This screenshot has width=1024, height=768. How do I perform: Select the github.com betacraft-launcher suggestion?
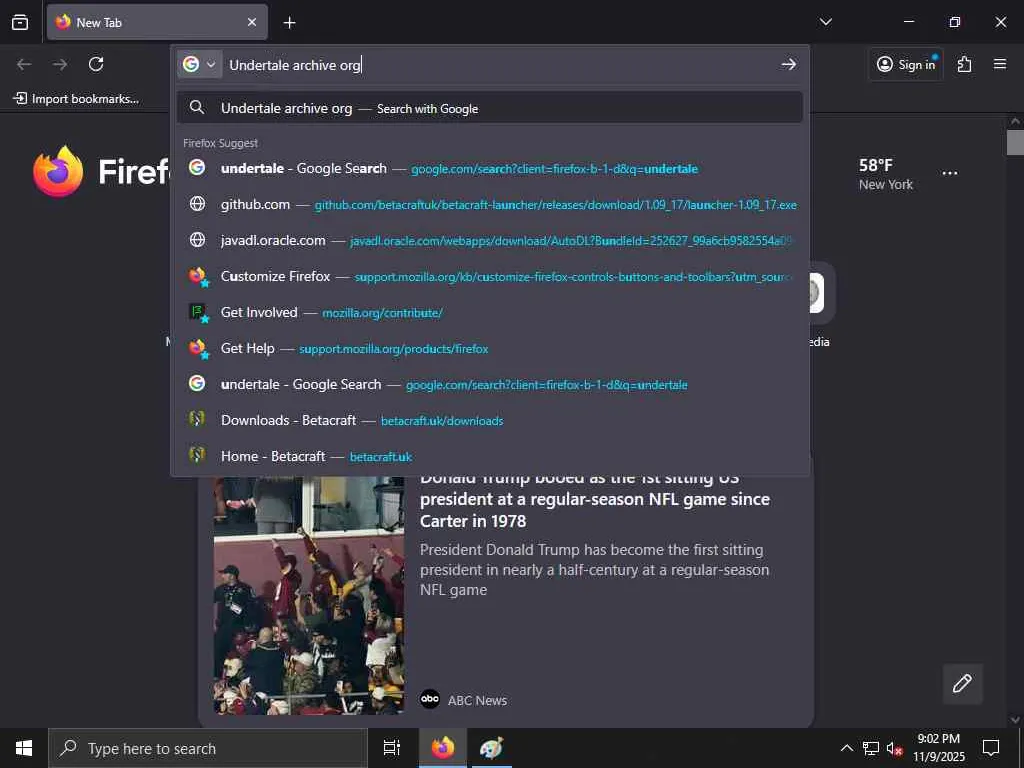(x=489, y=204)
